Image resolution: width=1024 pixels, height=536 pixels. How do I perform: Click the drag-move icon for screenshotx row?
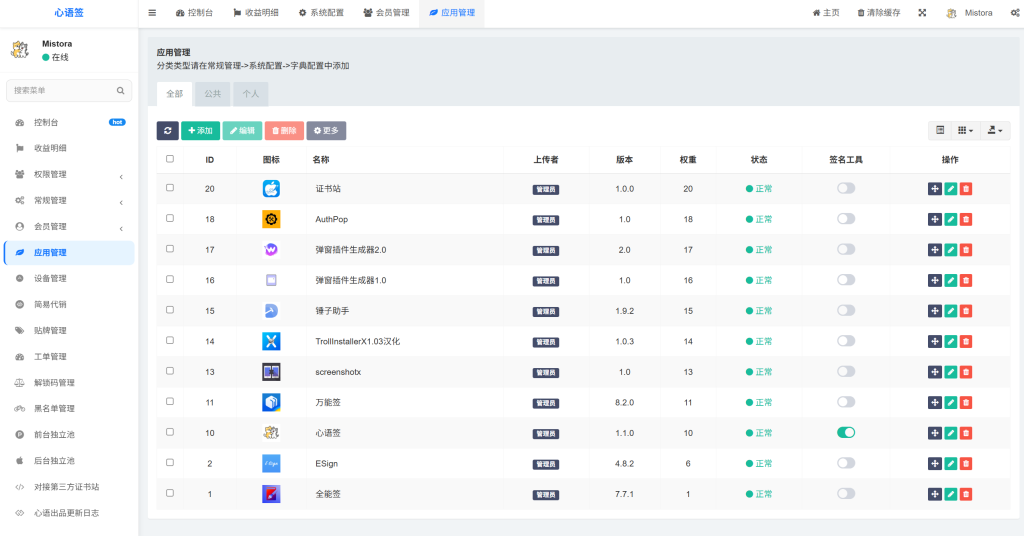tap(935, 372)
